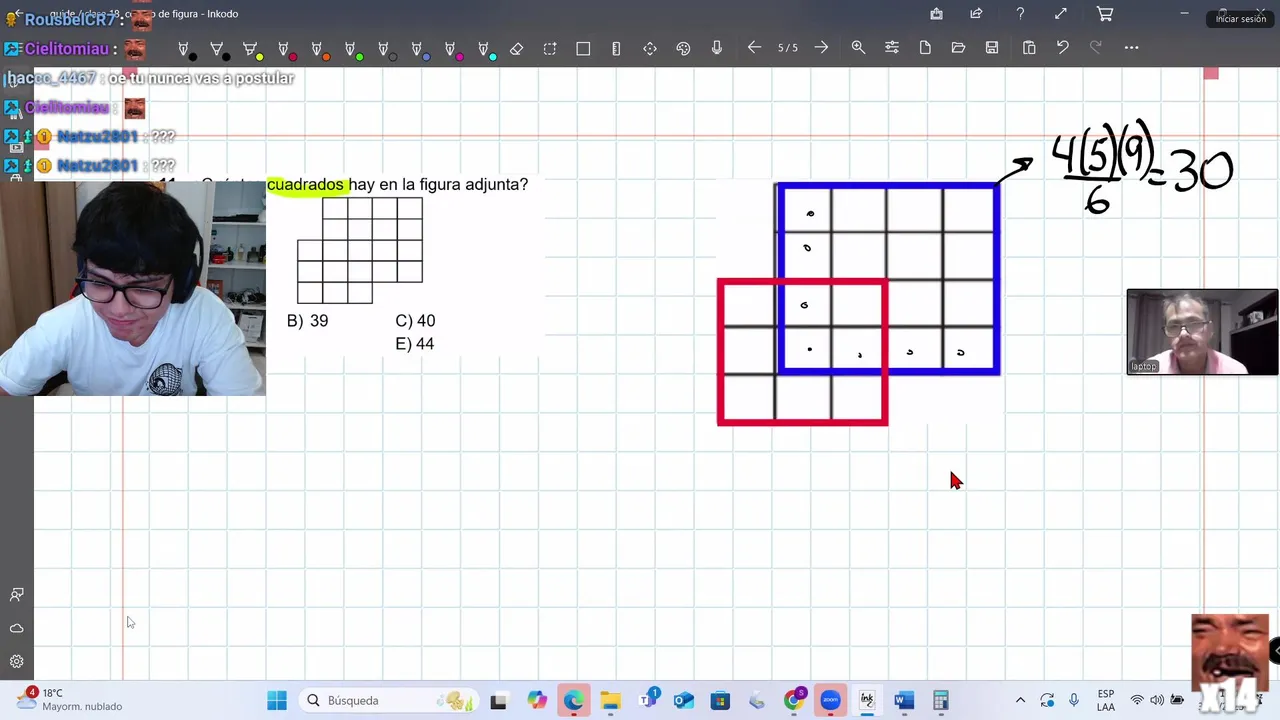This screenshot has width=1280, height=720.
Task: Switch to the Zoom taskbar app
Action: click(830, 700)
